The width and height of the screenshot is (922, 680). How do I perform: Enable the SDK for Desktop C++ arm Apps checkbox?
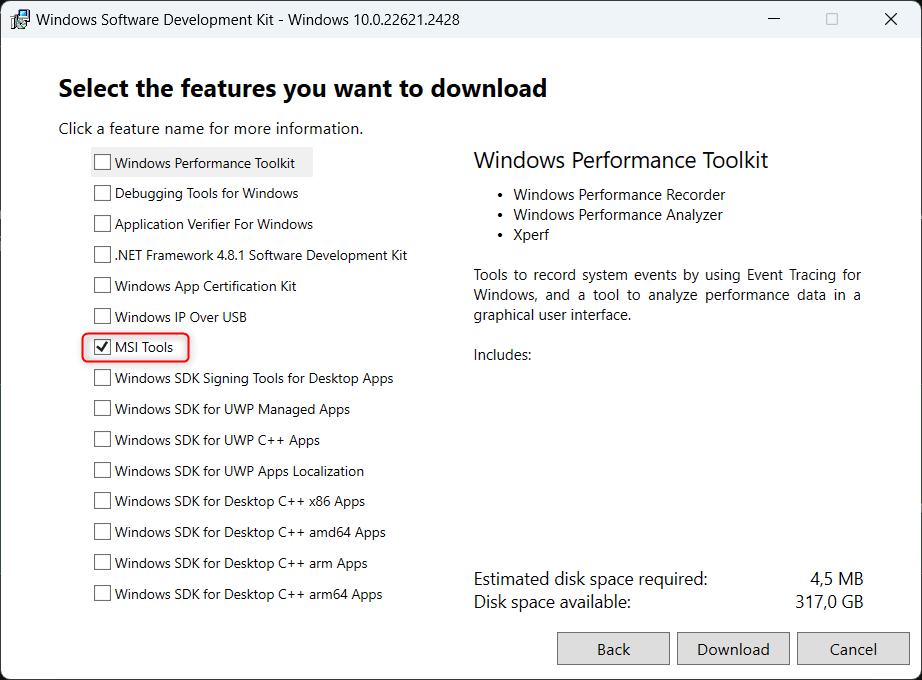click(x=102, y=562)
